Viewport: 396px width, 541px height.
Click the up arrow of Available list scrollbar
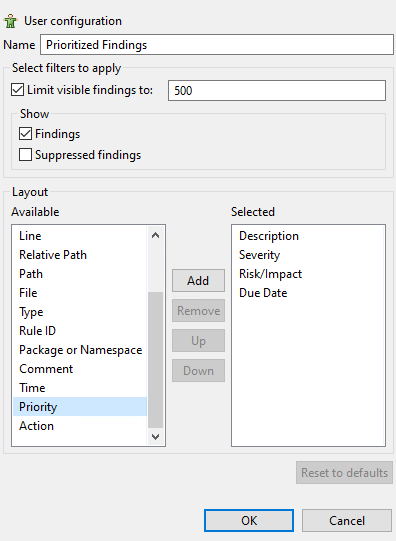click(x=155, y=235)
